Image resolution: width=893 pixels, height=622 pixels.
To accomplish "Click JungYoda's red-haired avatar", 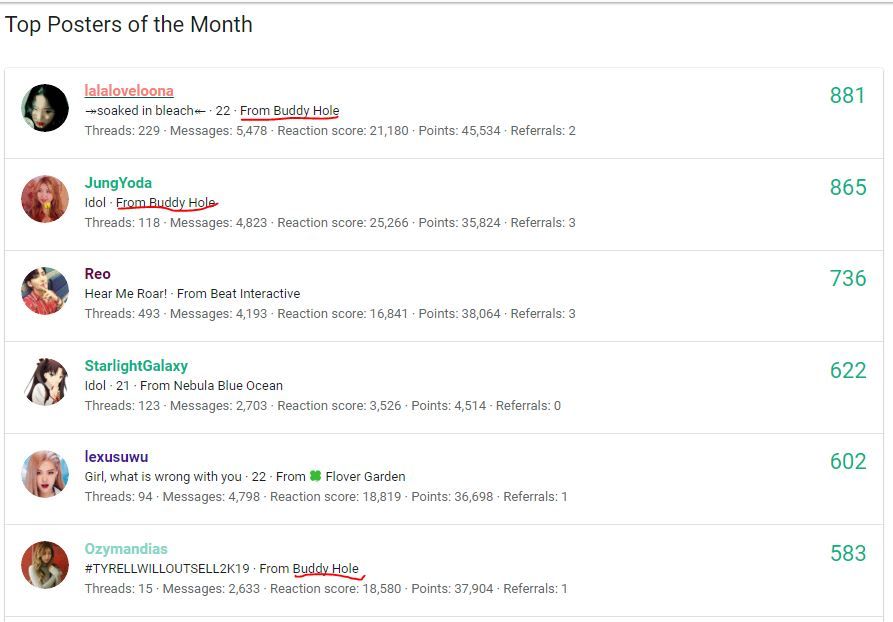I will click(45, 199).
